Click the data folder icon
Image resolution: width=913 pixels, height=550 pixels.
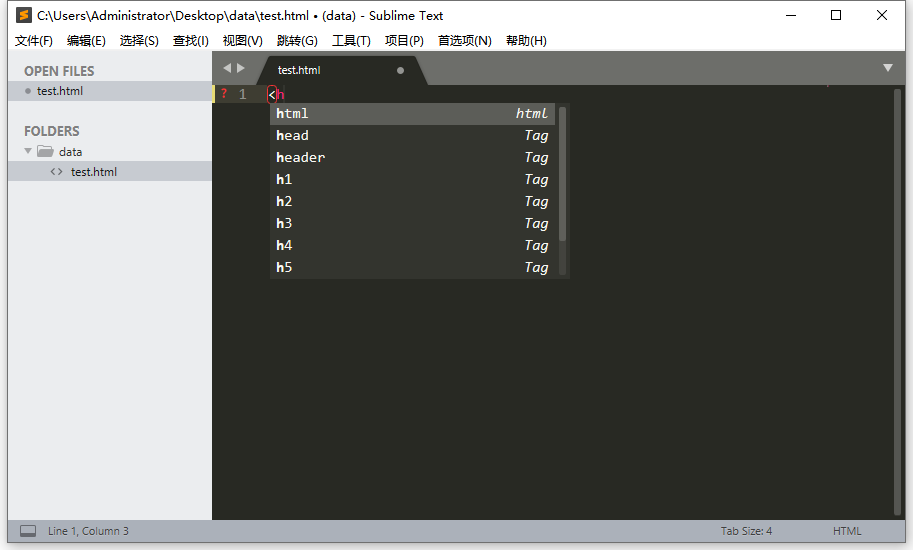[45, 151]
